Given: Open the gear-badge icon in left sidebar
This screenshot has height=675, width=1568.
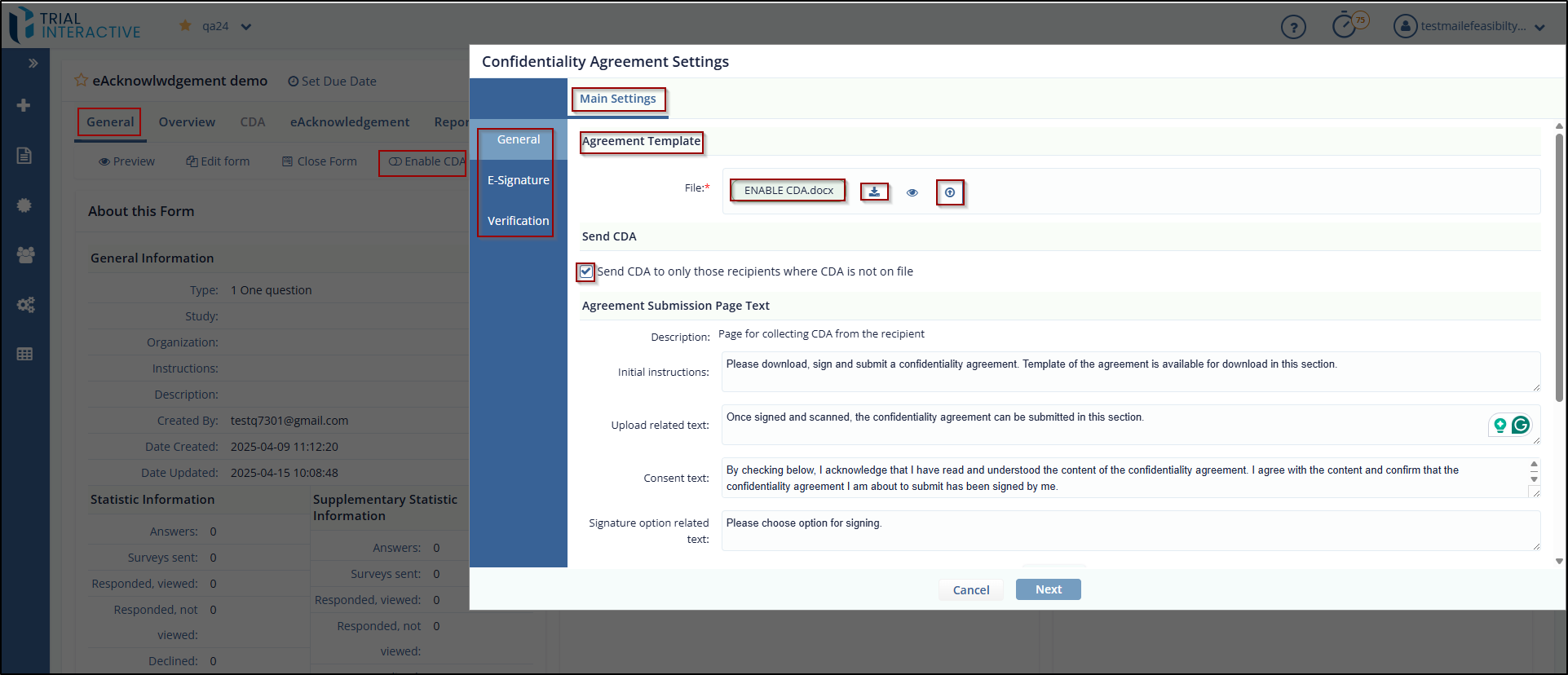Looking at the screenshot, I should point(24,205).
